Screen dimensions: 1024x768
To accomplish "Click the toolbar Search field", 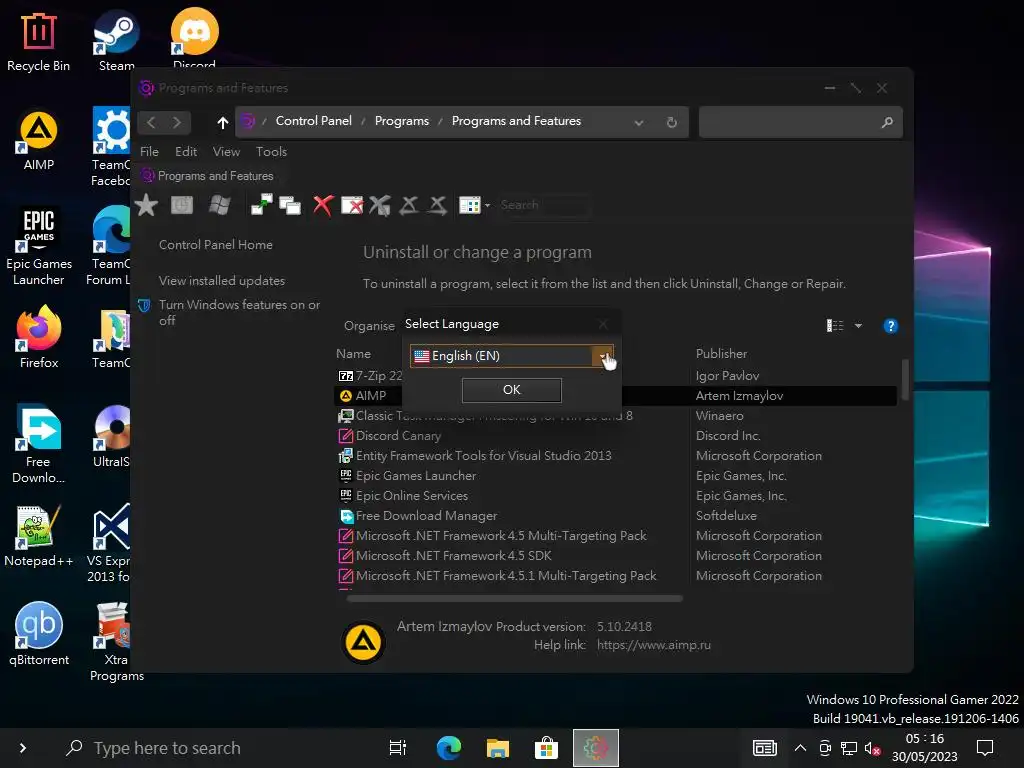I will click(543, 205).
